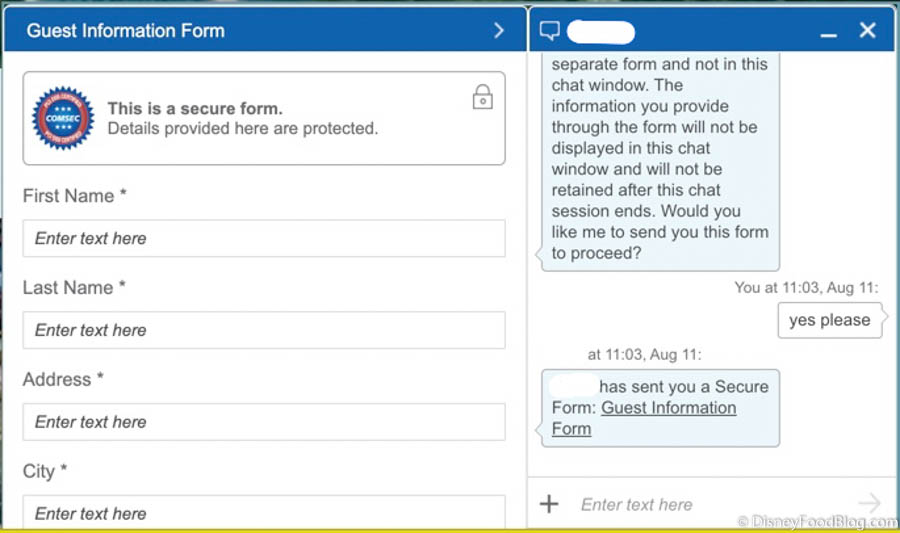Click the Guest Information Form header title
Screen dimensions: 900x533
(x=126, y=31)
